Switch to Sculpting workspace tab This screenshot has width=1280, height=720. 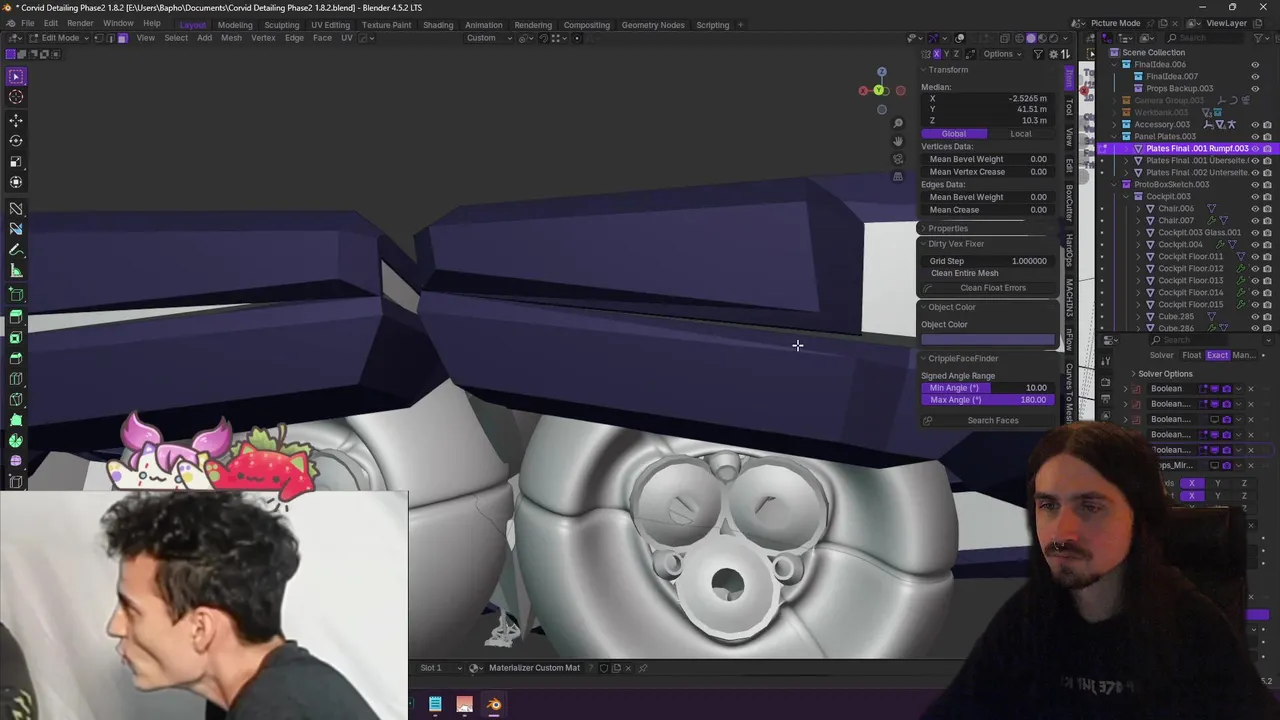click(281, 25)
